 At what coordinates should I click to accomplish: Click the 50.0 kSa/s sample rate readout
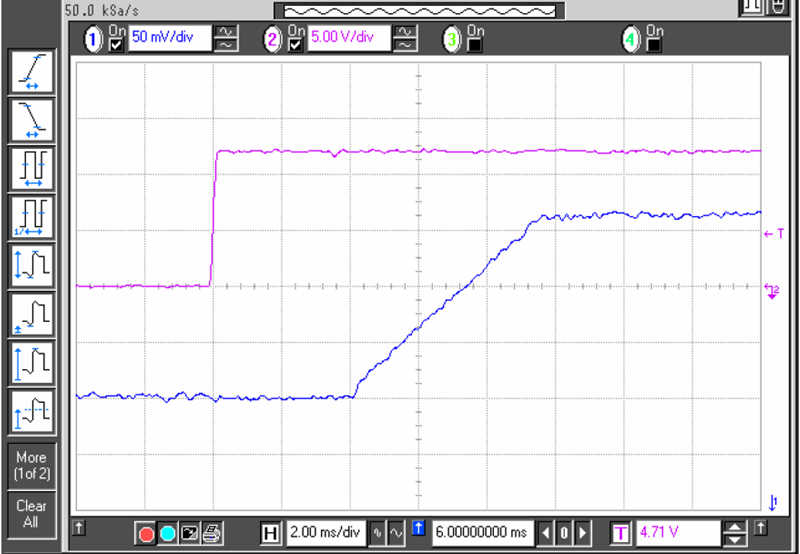coord(102,10)
